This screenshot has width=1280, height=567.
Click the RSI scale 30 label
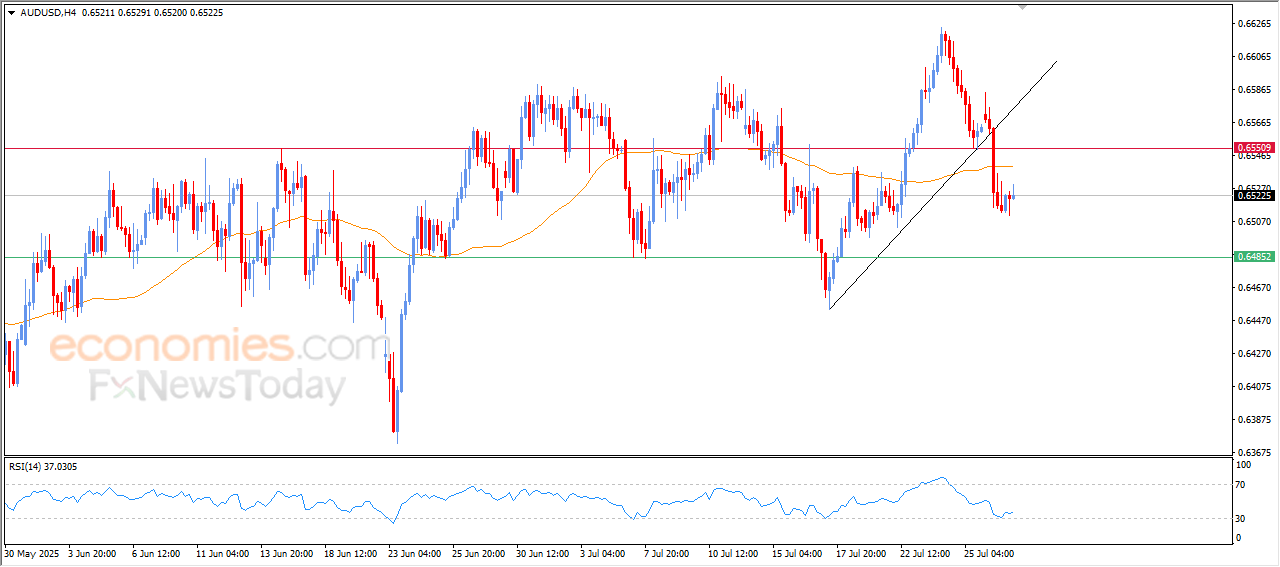[1241, 518]
